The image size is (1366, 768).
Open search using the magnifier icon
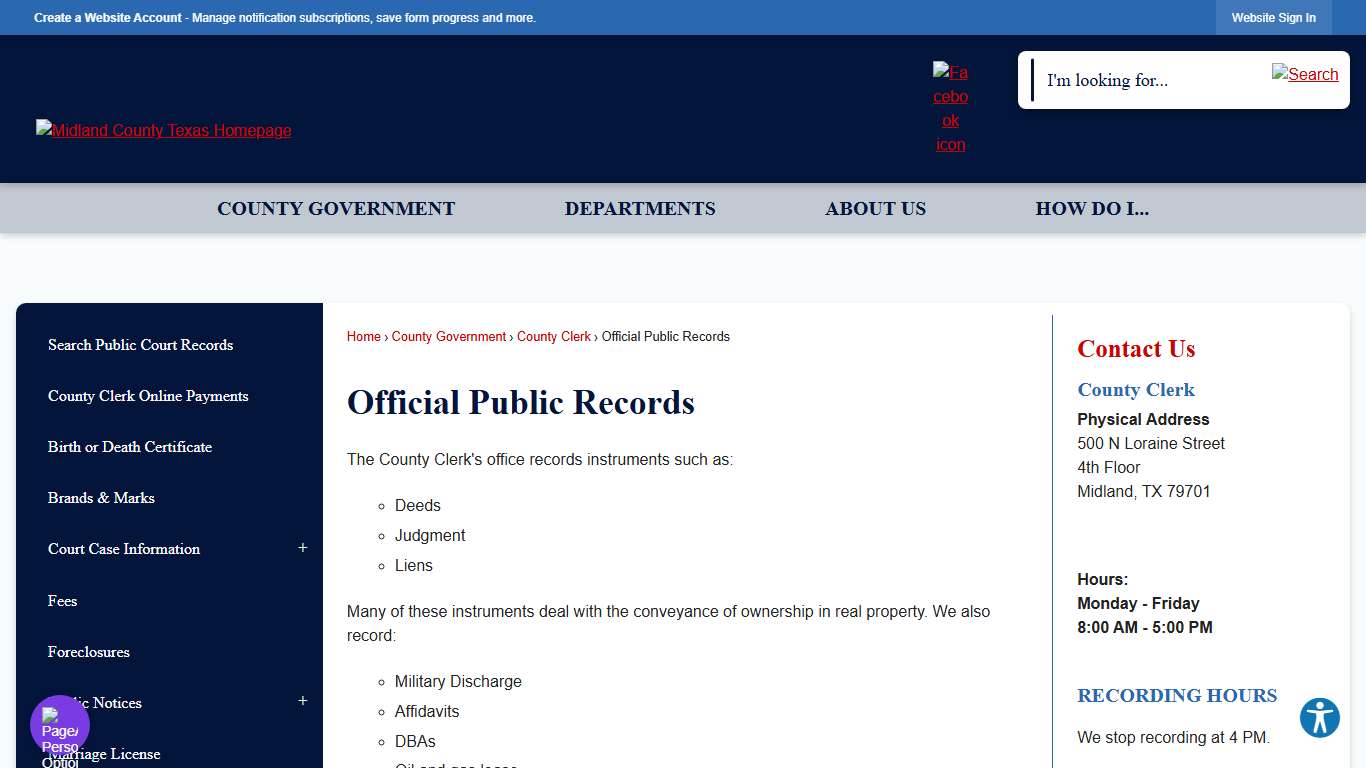coord(1305,73)
